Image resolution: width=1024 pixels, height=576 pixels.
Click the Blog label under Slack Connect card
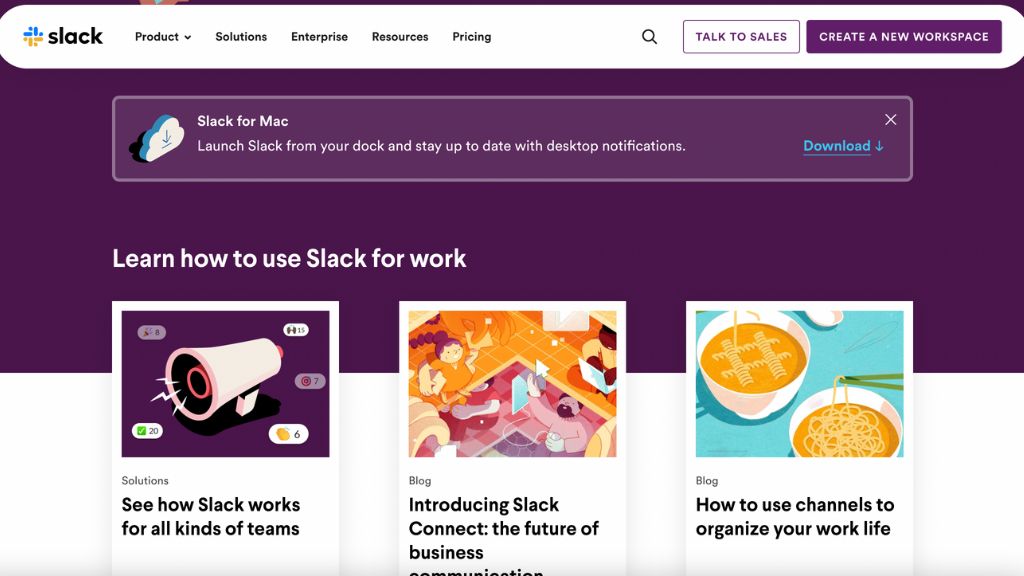coord(419,480)
